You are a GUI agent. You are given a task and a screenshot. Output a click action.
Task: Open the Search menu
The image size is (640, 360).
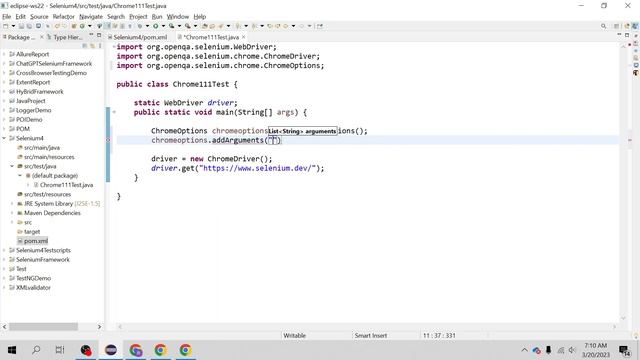click(116, 17)
